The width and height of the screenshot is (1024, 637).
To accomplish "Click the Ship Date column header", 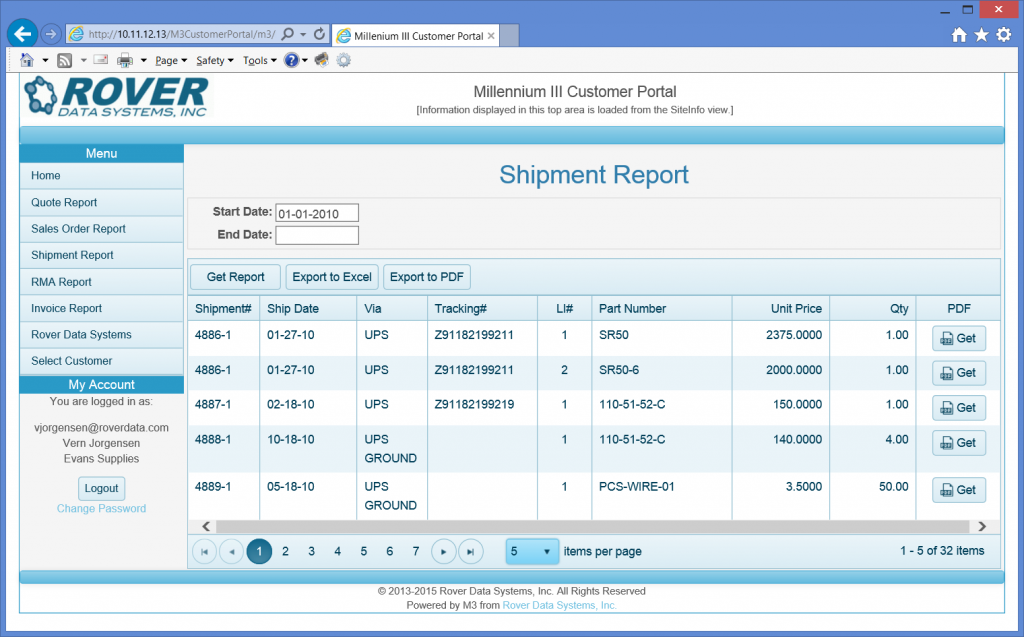I will click(308, 308).
